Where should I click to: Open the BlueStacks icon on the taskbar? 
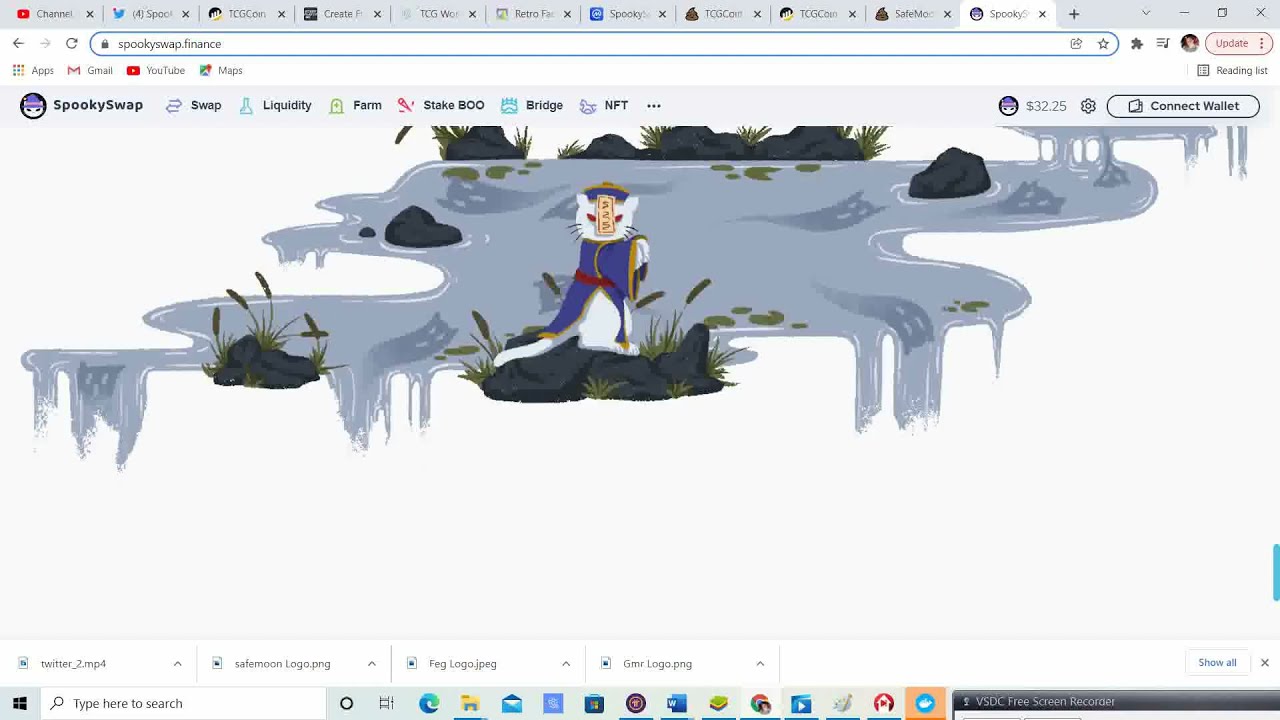click(718, 703)
